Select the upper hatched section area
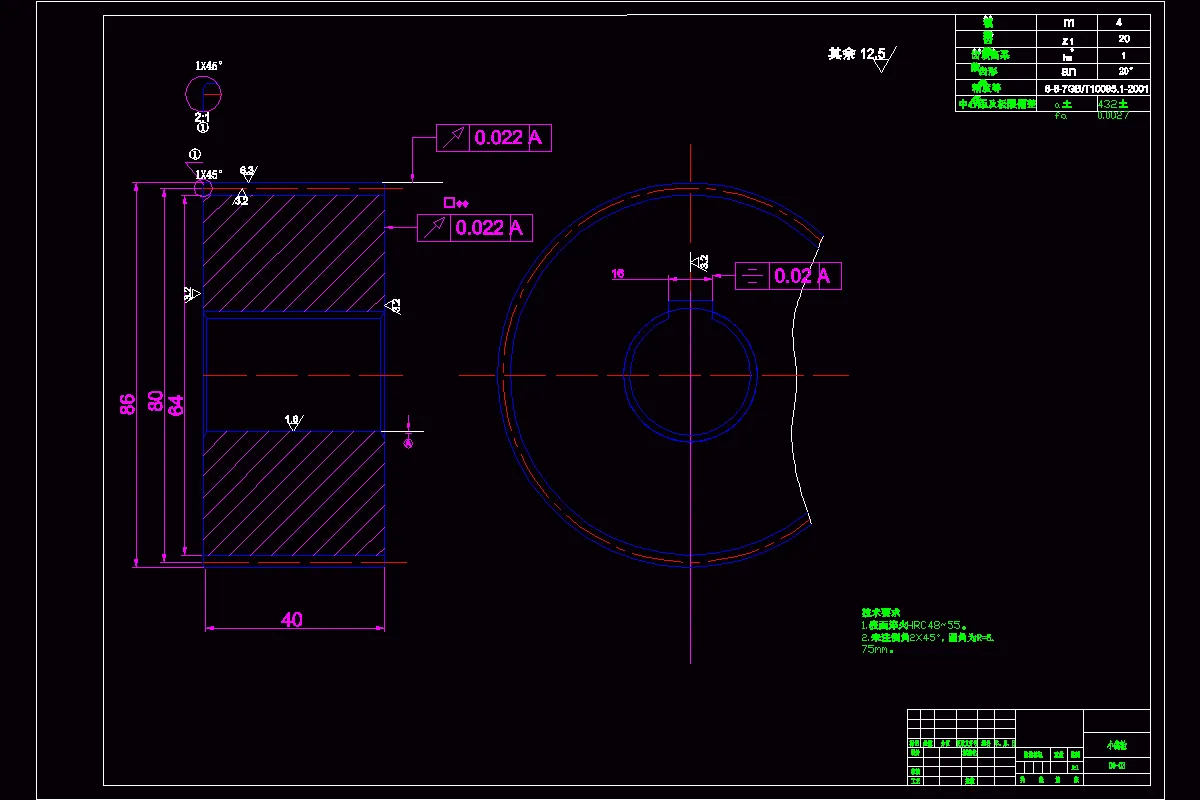 294,253
